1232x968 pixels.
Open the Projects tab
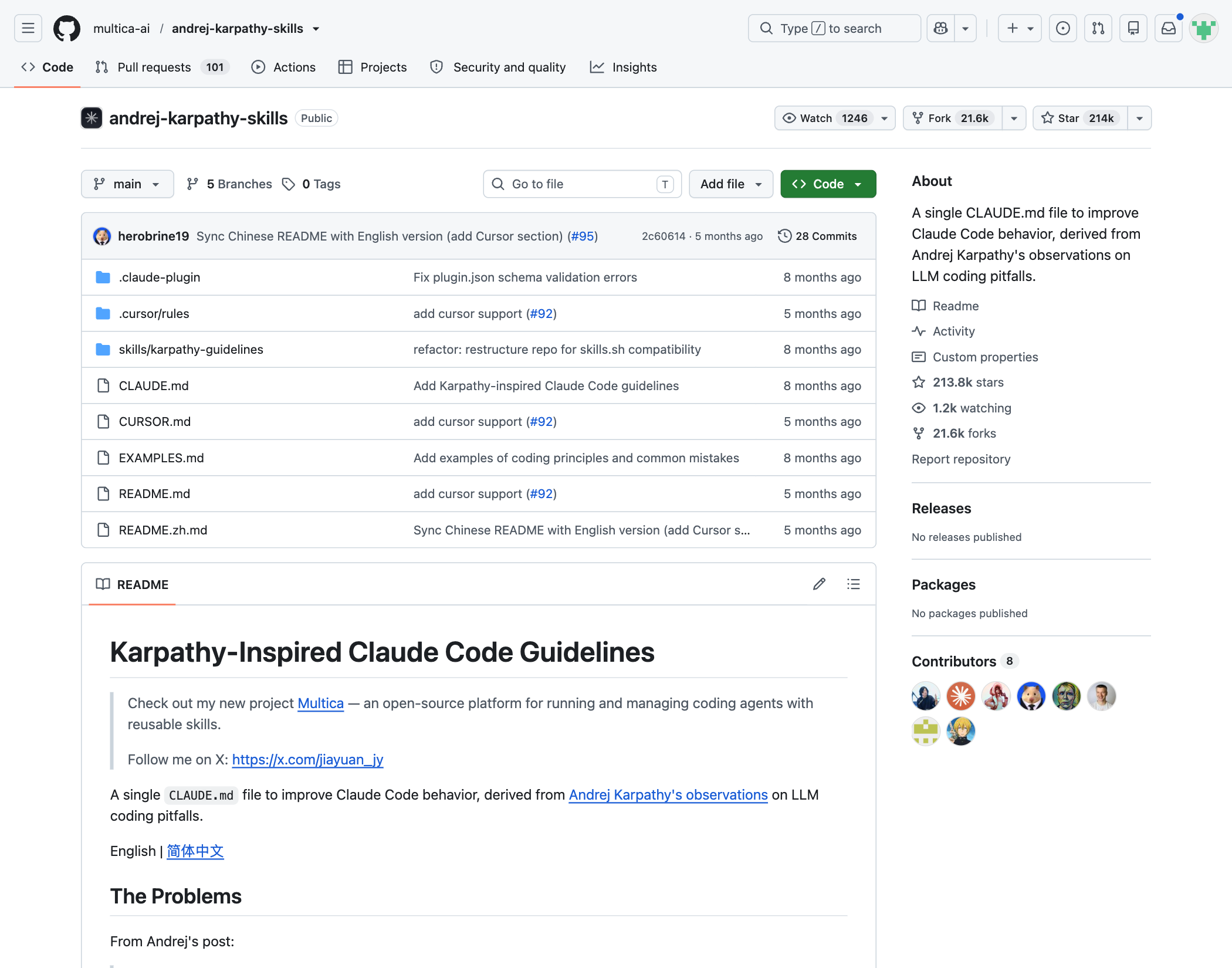tap(373, 67)
